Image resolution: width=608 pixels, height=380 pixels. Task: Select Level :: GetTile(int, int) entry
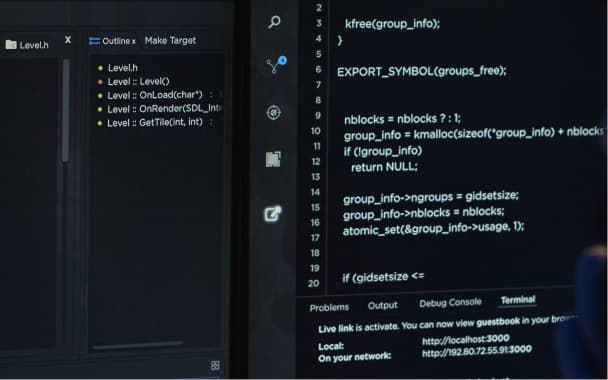click(x=155, y=123)
